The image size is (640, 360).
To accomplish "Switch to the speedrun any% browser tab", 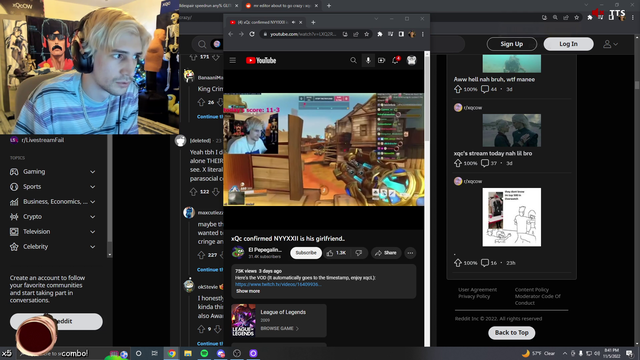I will pyautogui.click(x=209, y=6).
